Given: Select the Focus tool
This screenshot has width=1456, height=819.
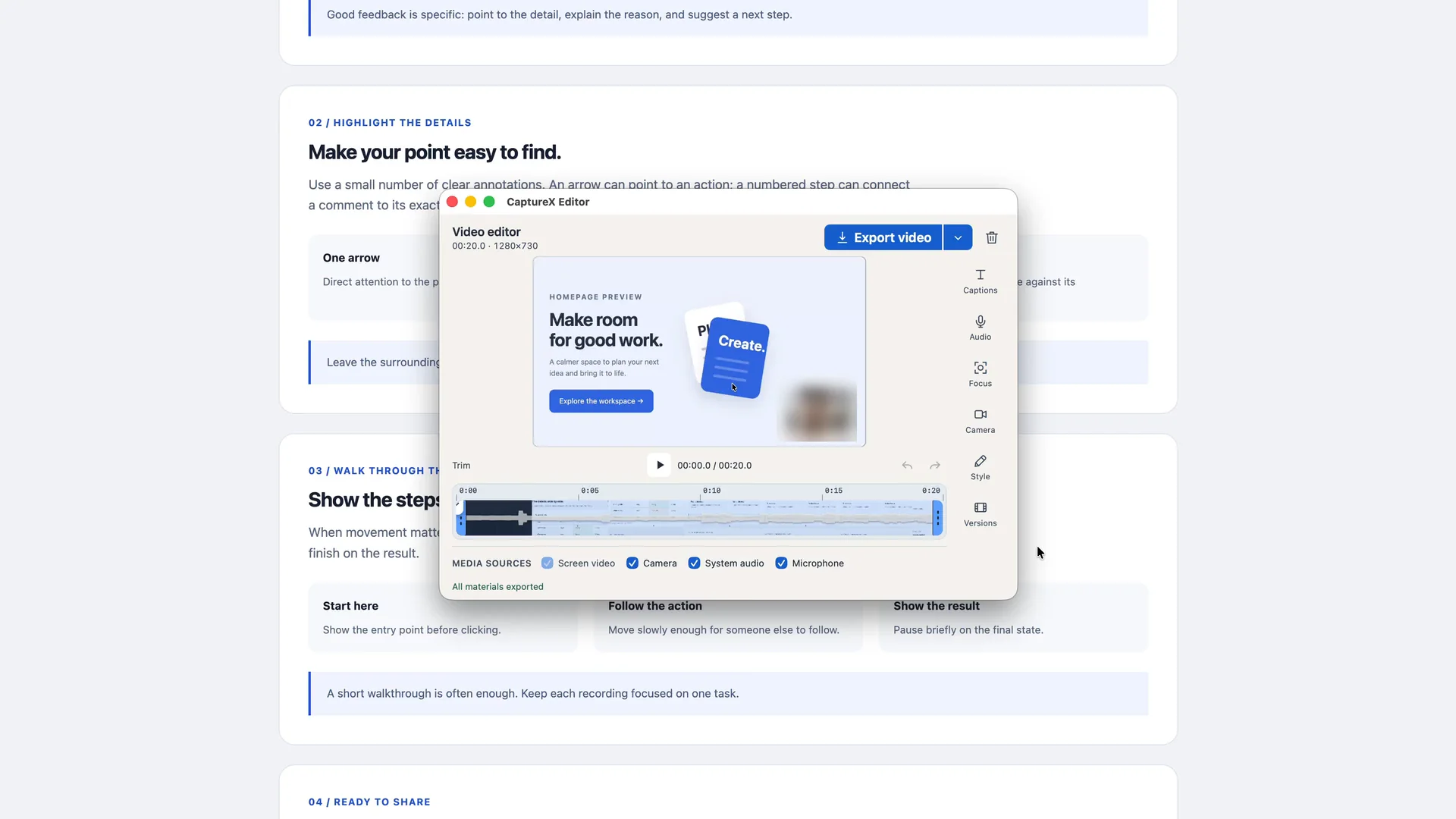Looking at the screenshot, I should tap(980, 375).
